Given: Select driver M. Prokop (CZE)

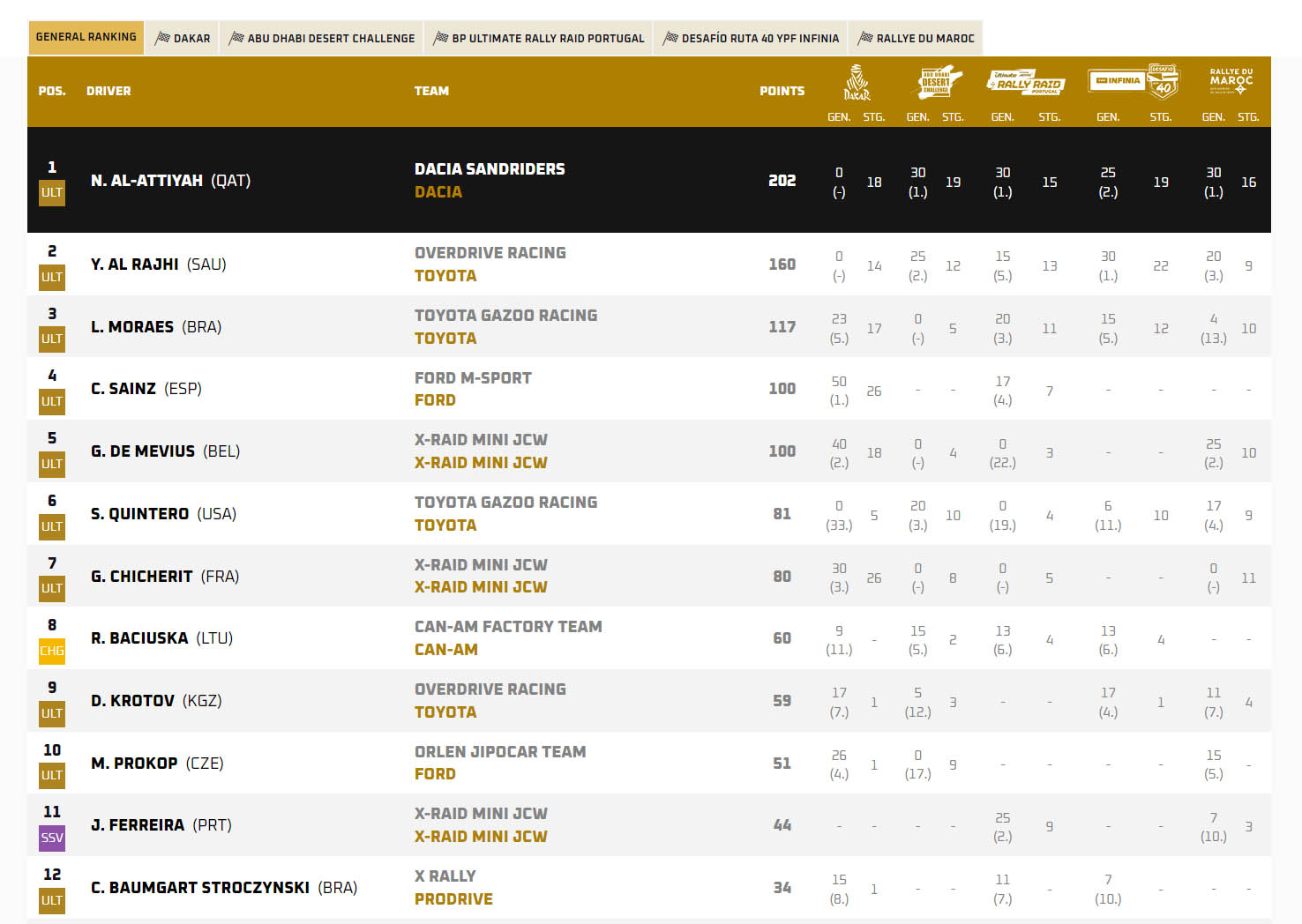Looking at the screenshot, I should [157, 764].
